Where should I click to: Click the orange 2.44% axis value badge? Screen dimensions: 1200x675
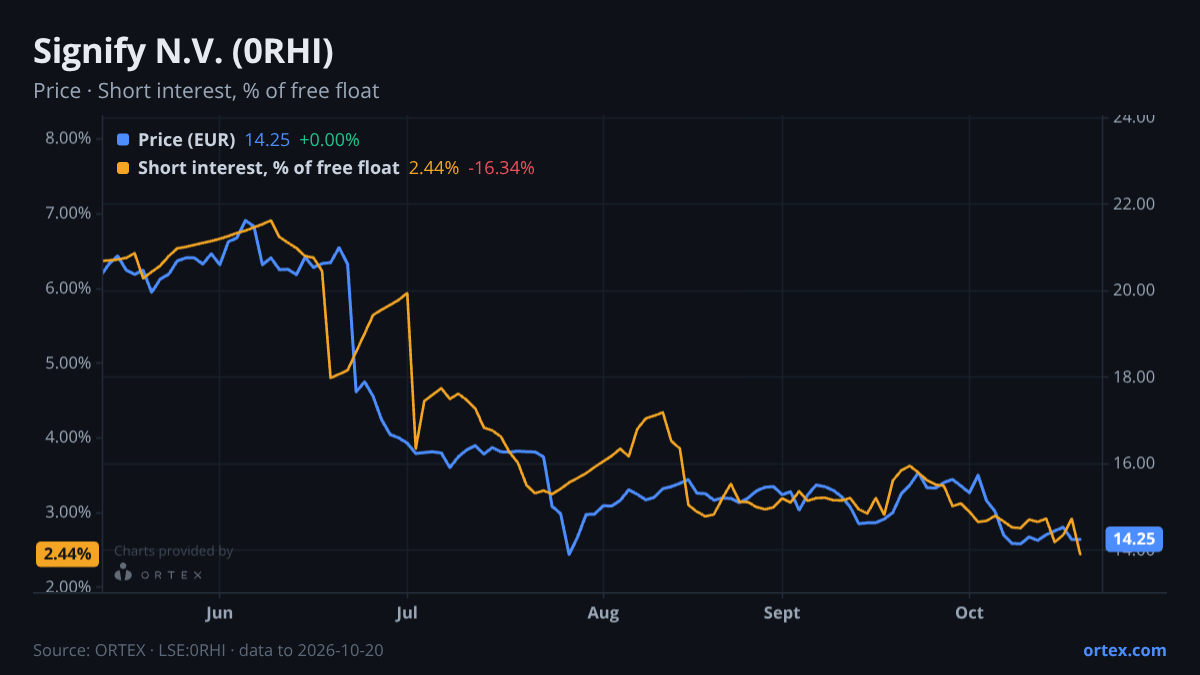67,553
